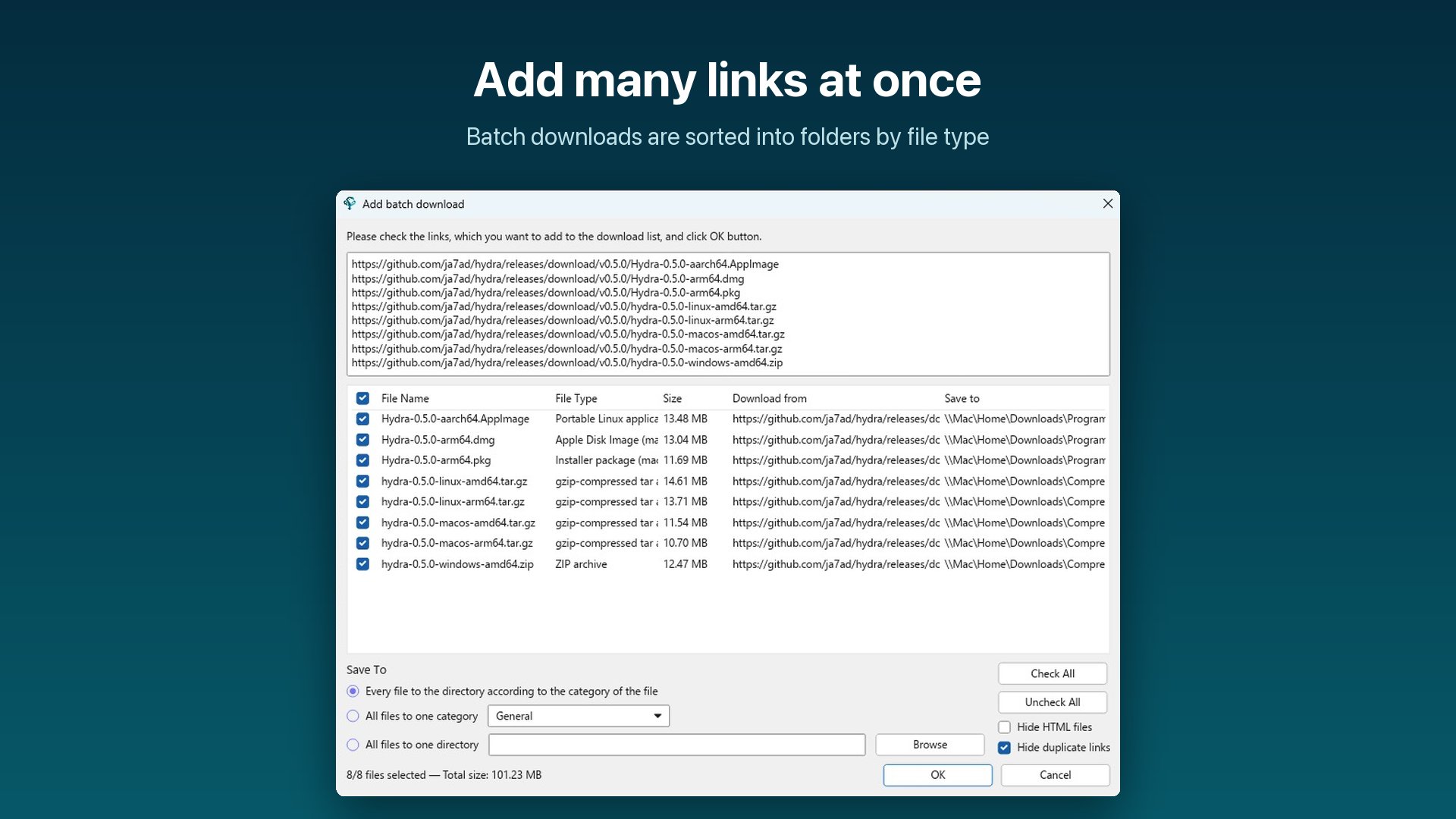Select All files to one directory radio
Screen dimensions: 1456x819
tap(353, 745)
